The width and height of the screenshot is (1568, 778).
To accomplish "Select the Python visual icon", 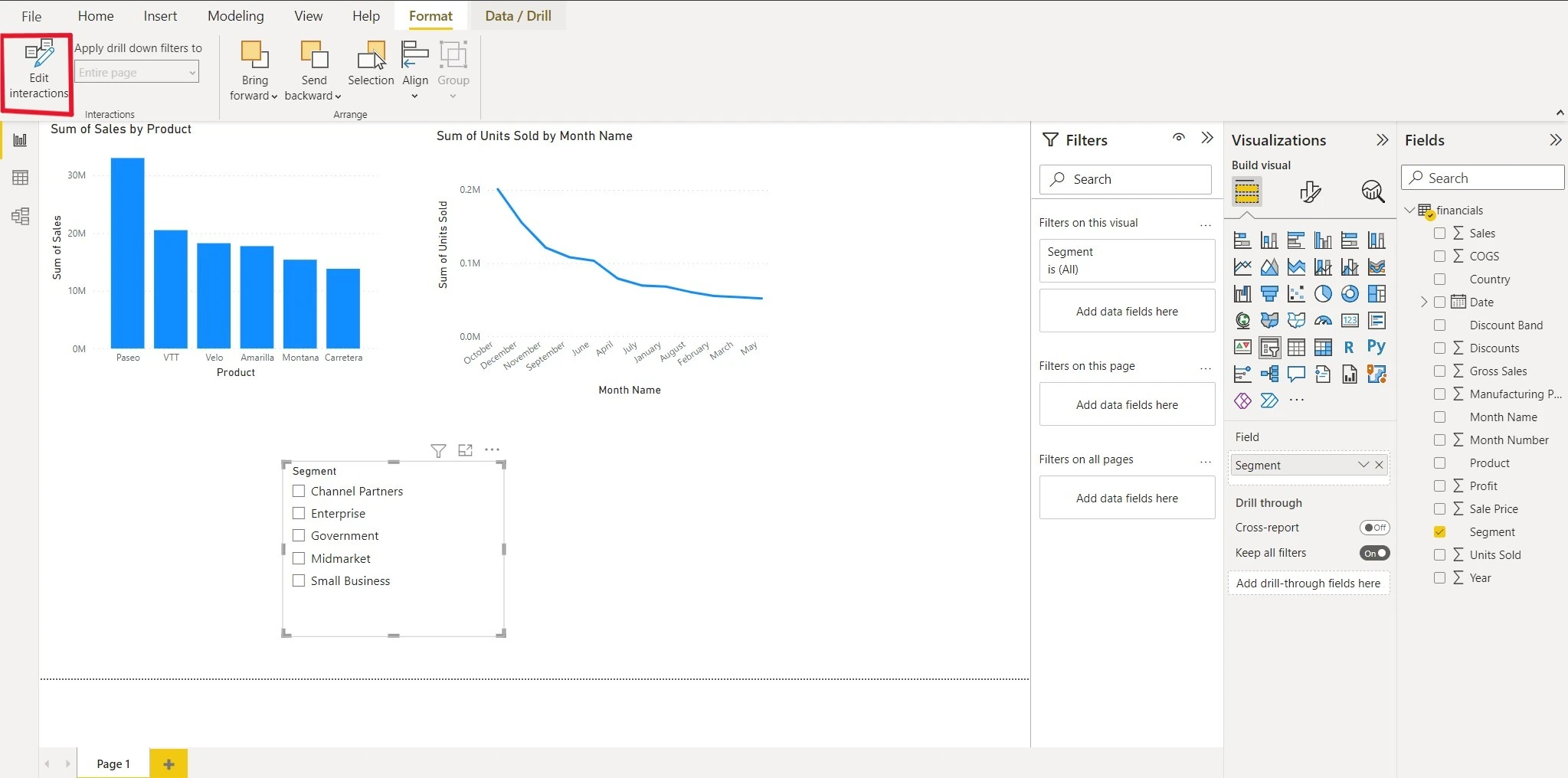I will (x=1376, y=347).
